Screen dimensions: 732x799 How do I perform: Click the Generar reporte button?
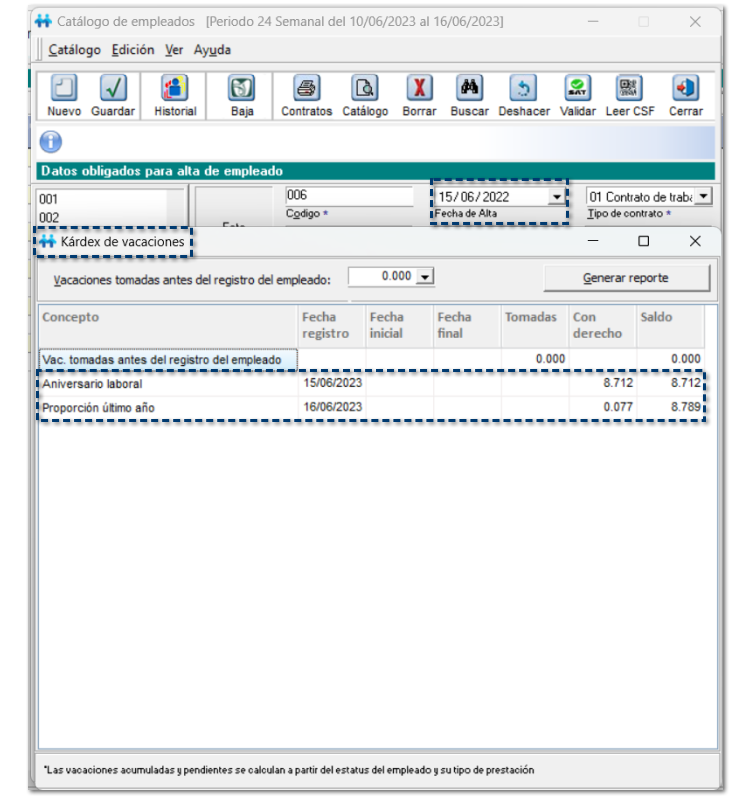coord(626,278)
